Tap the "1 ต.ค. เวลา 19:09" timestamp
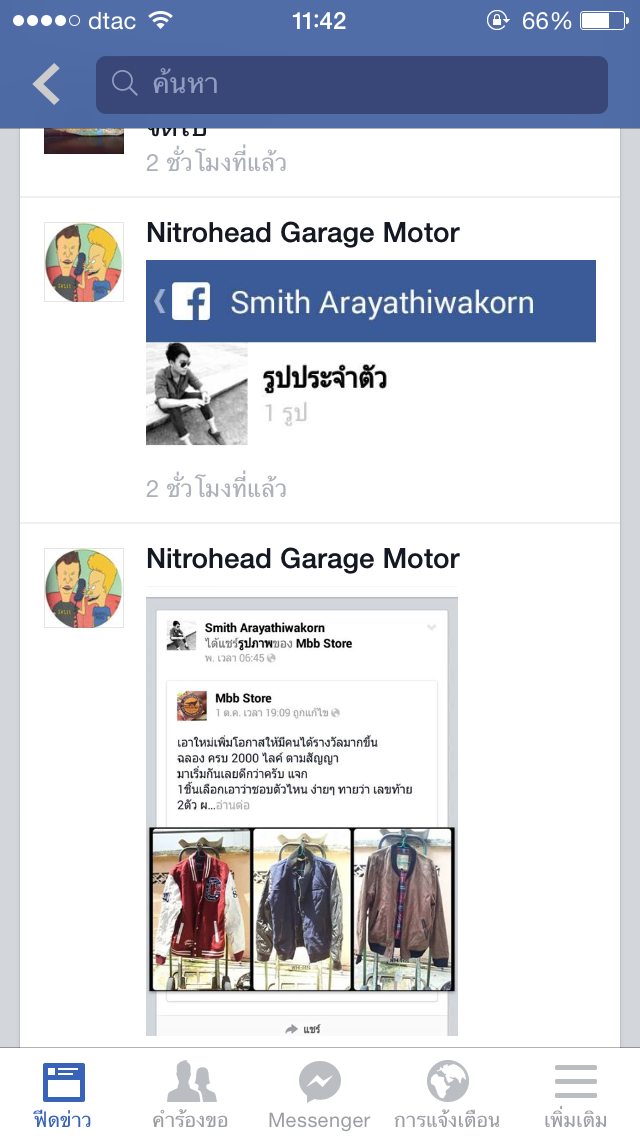 pos(272,713)
